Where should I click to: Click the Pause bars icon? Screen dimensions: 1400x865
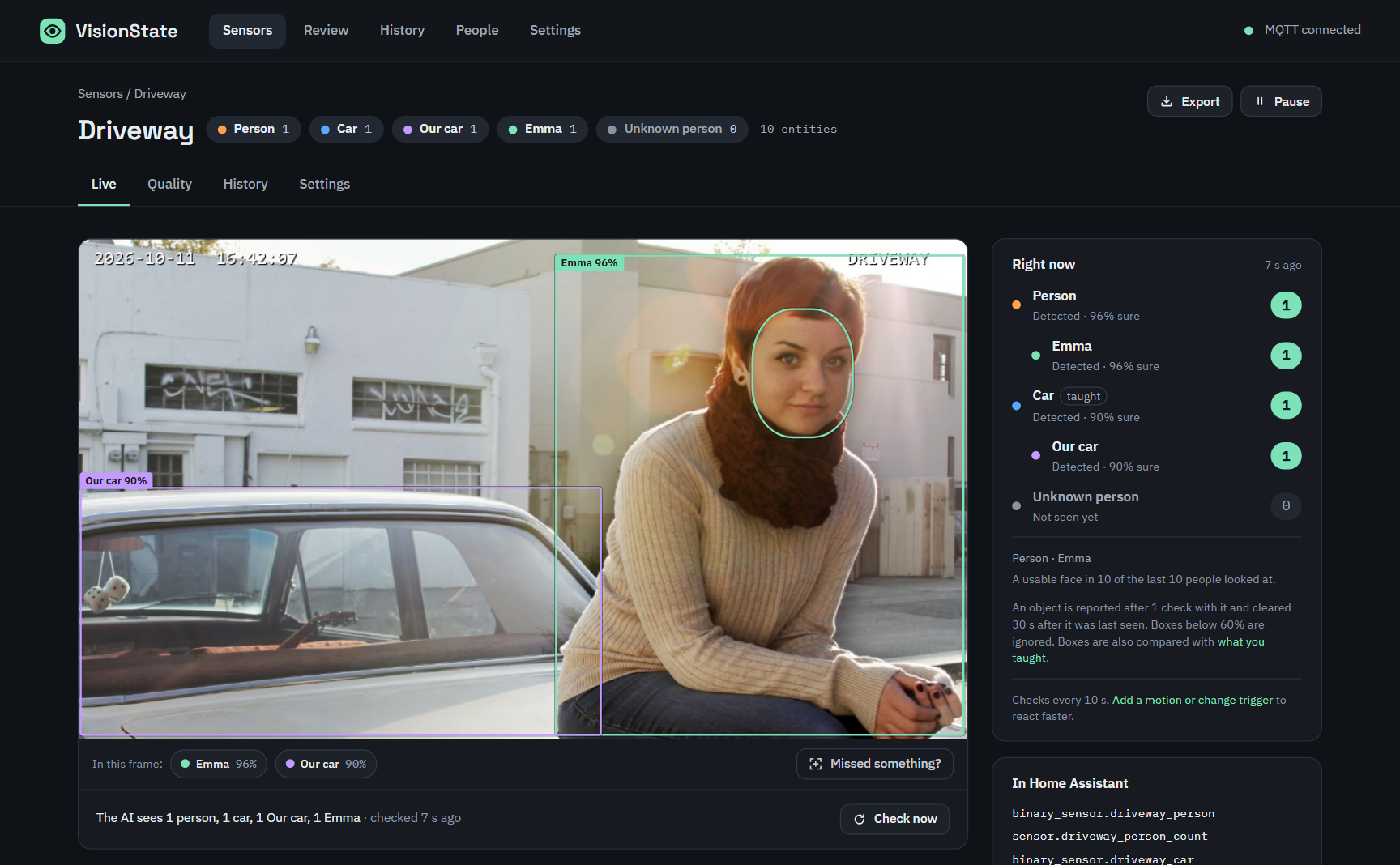[x=1260, y=101]
